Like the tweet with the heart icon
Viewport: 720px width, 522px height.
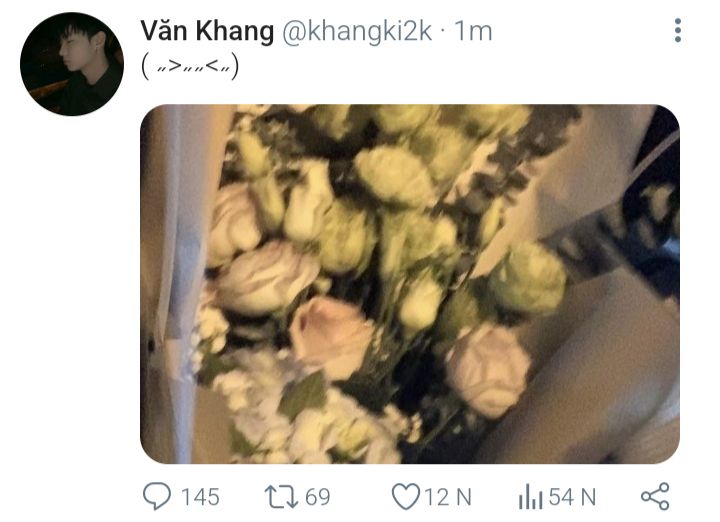point(405,497)
